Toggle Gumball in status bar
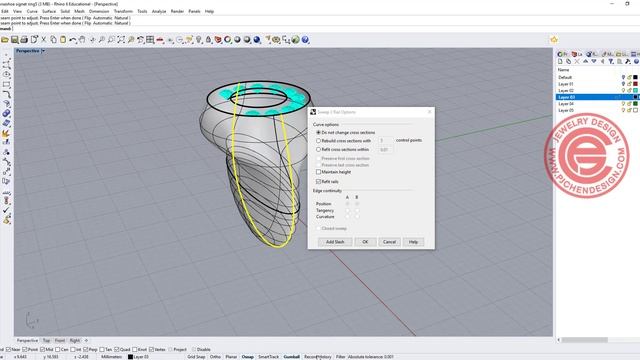 pyautogui.click(x=291, y=357)
